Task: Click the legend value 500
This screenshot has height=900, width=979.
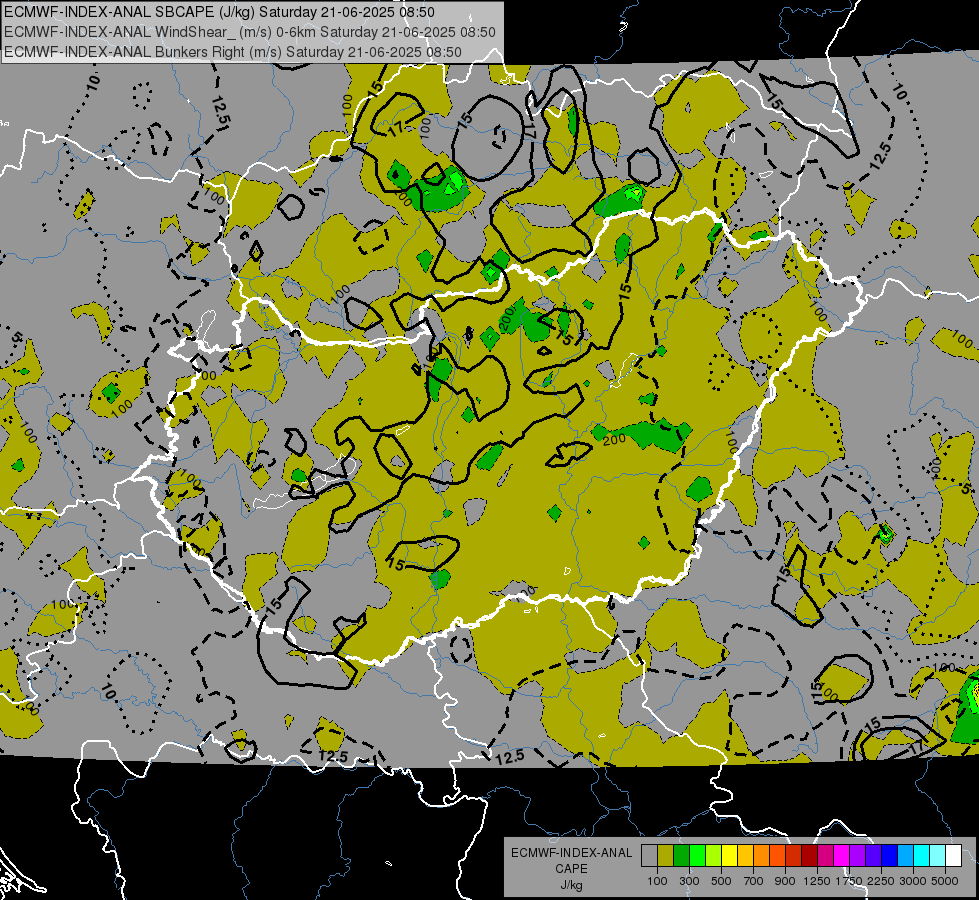Action: 721,881
